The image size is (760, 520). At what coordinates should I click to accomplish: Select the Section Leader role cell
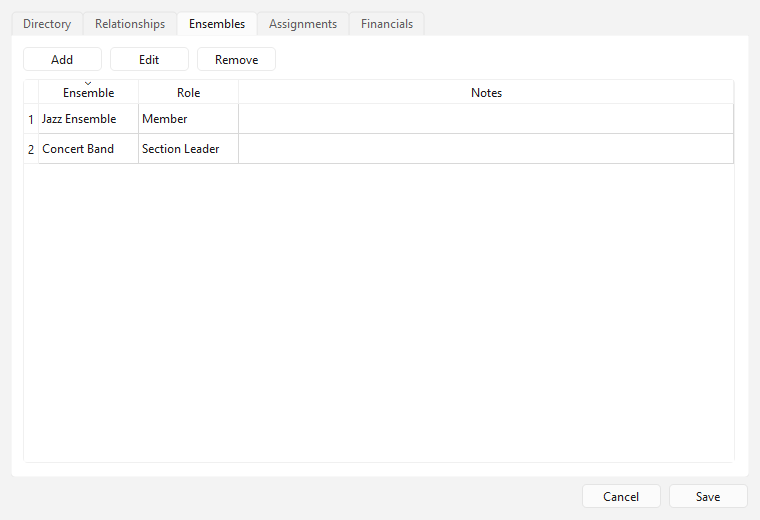tap(189, 149)
